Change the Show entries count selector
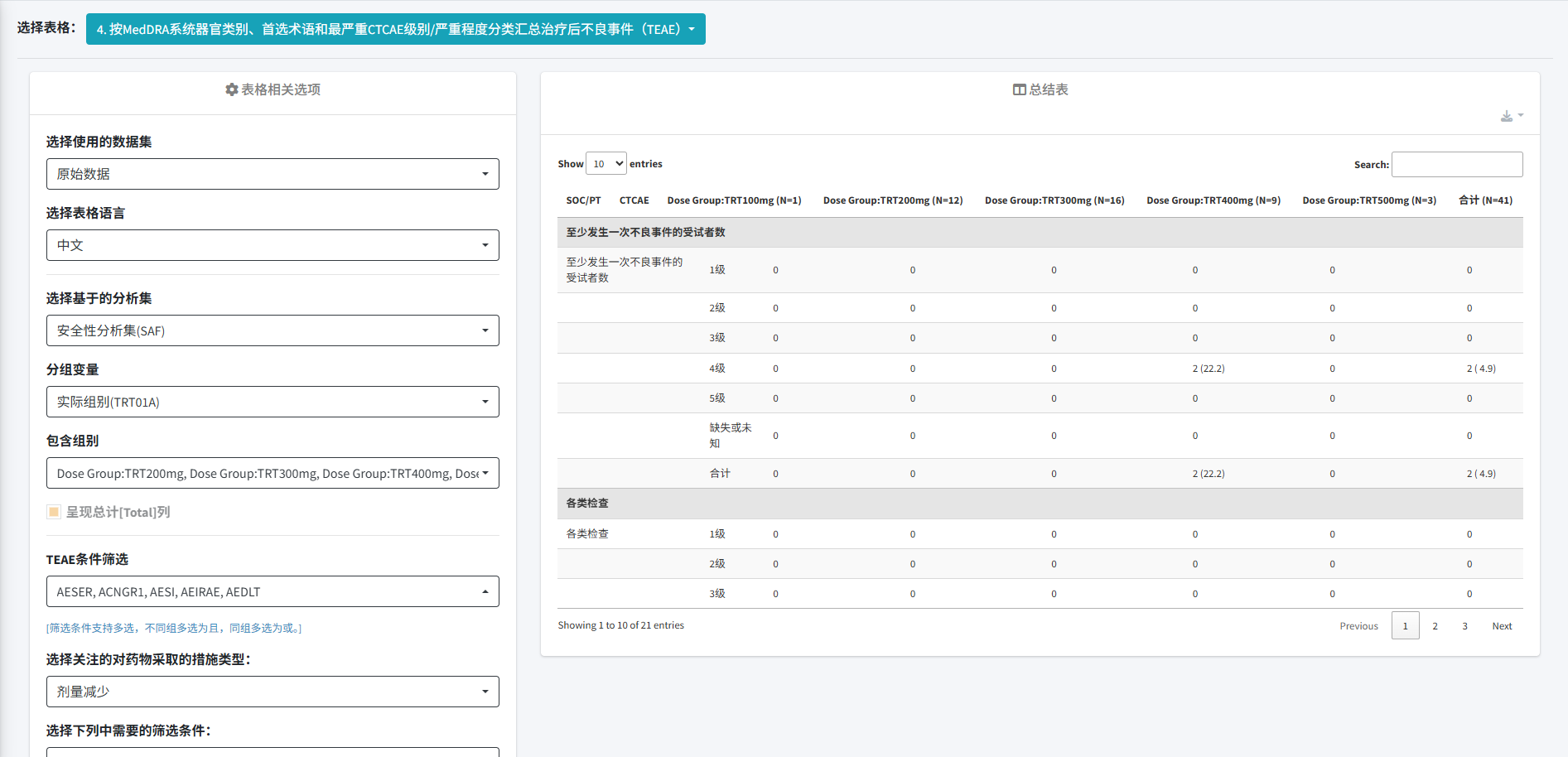The width and height of the screenshot is (1568, 757). point(606,164)
